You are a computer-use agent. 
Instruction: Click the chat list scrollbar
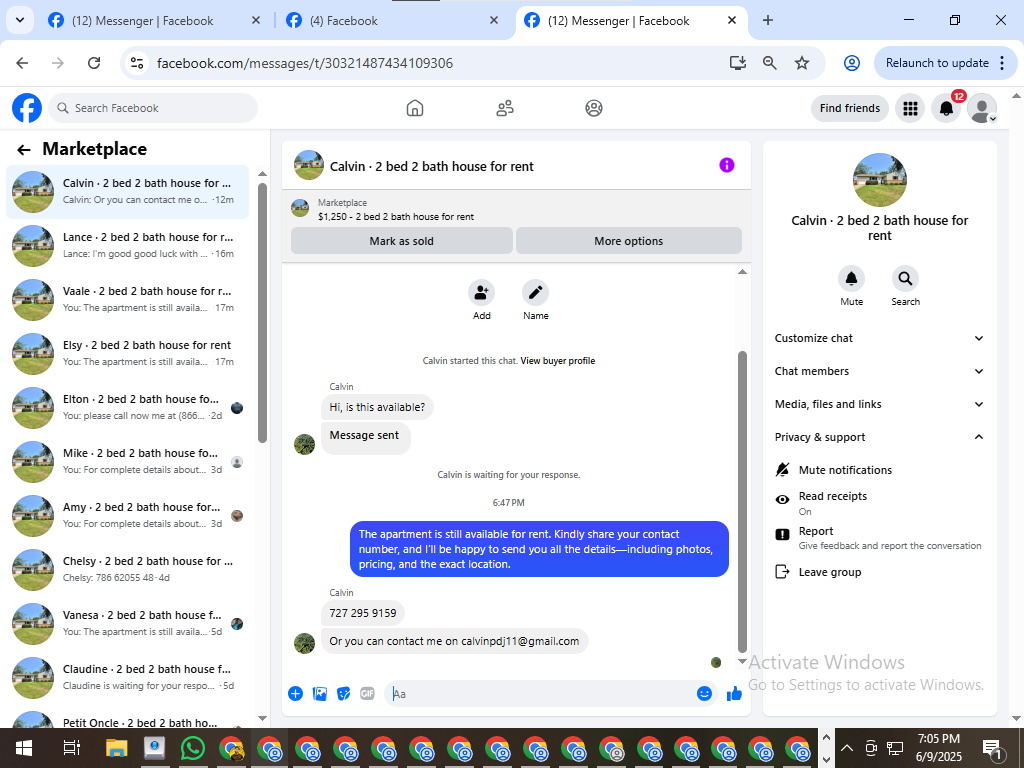tap(263, 313)
